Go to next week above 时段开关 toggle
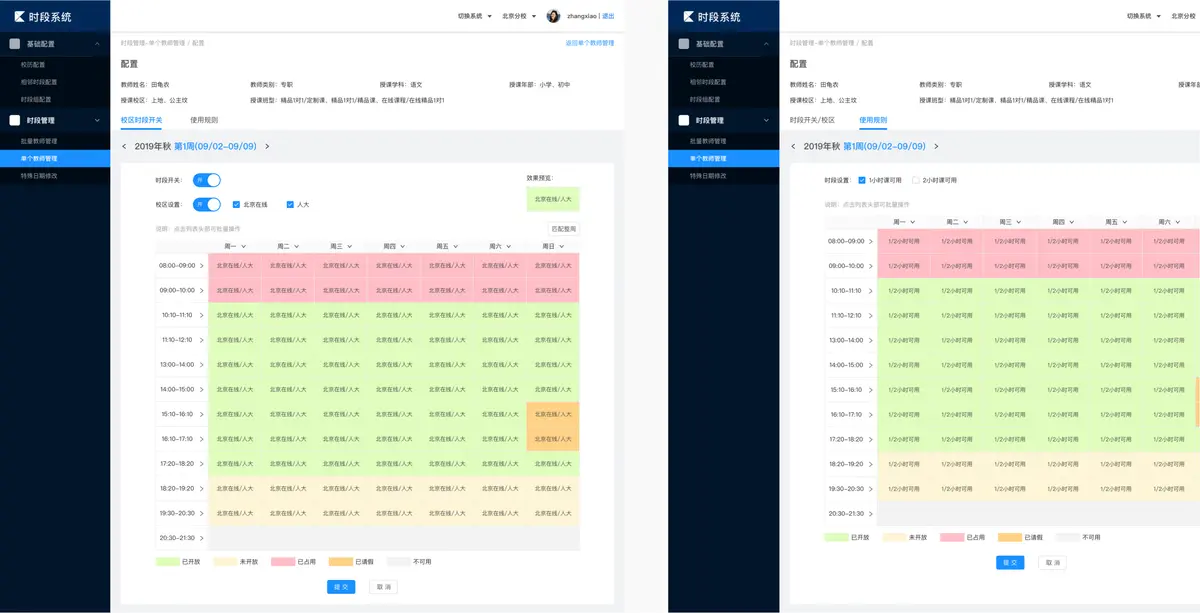This screenshot has height=613, width=1200. point(267,147)
